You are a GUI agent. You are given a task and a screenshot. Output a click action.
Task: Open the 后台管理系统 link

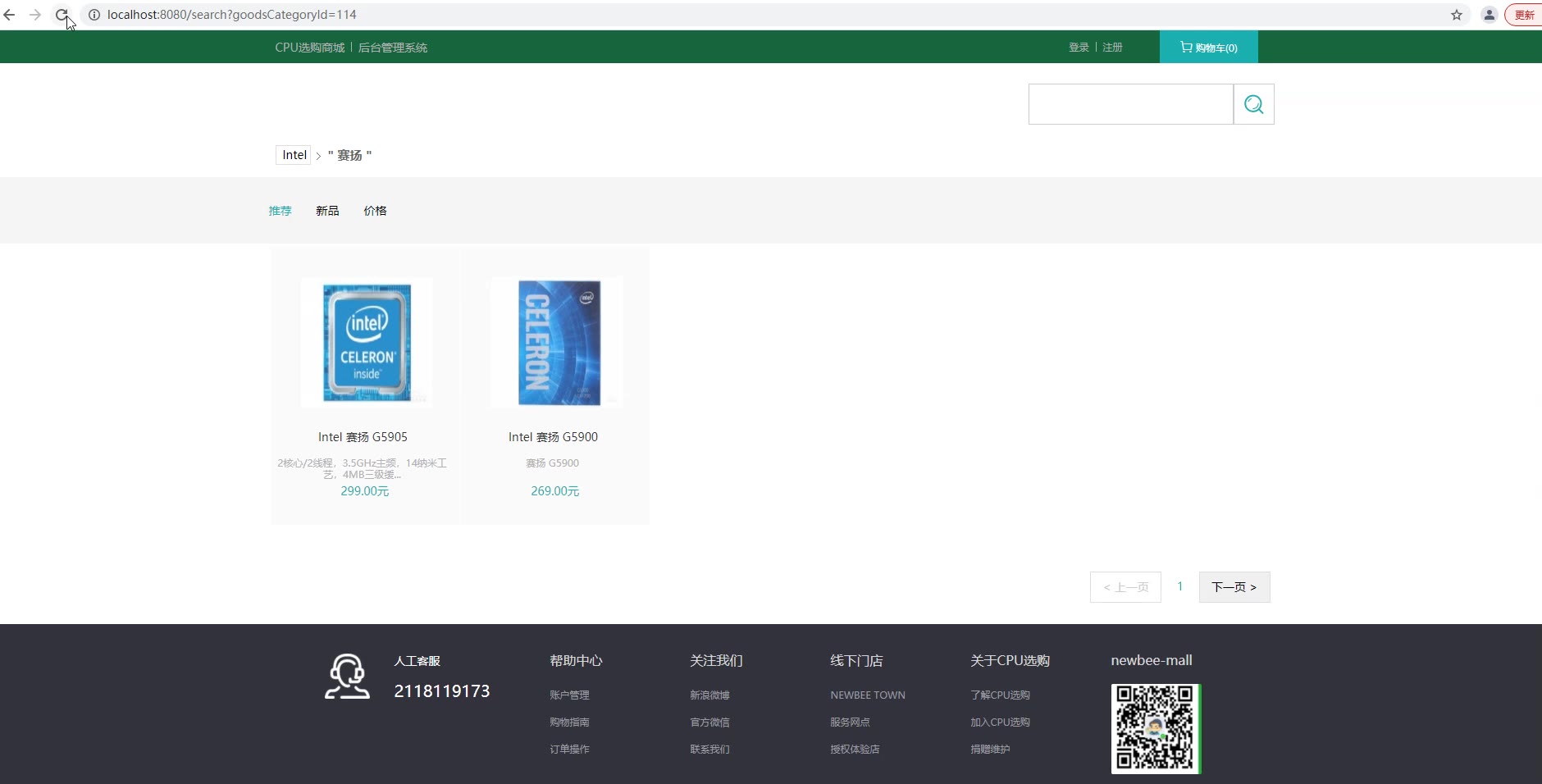(393, 48)
